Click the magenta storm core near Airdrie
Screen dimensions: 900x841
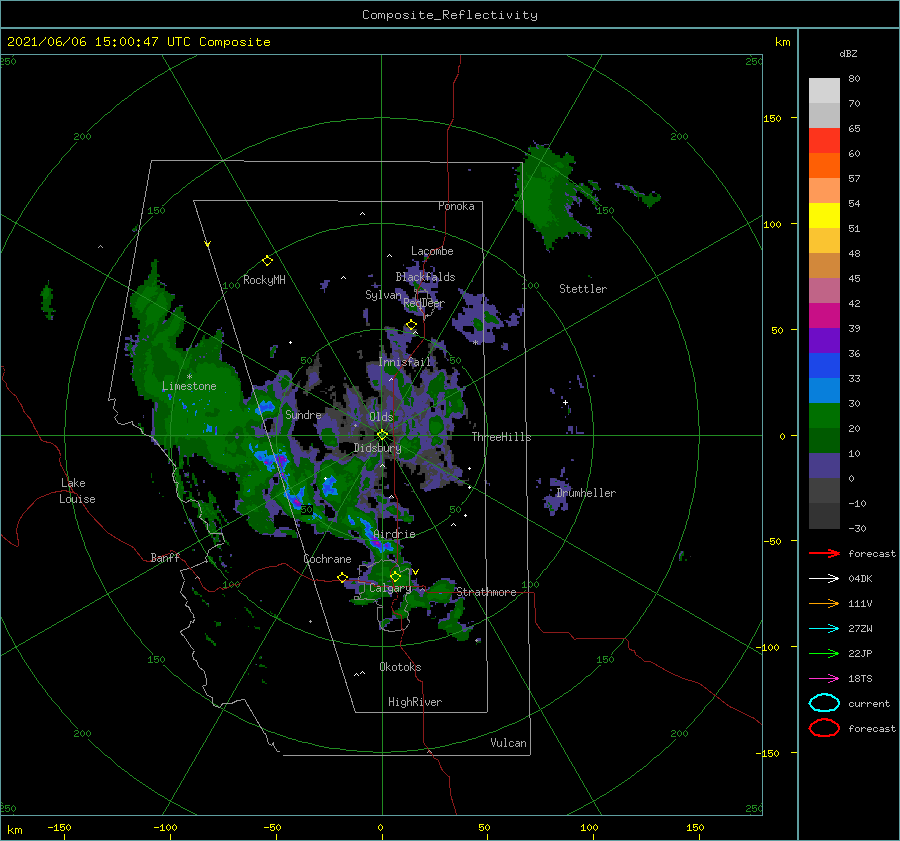pyautogui.click(x=377, y=542)
